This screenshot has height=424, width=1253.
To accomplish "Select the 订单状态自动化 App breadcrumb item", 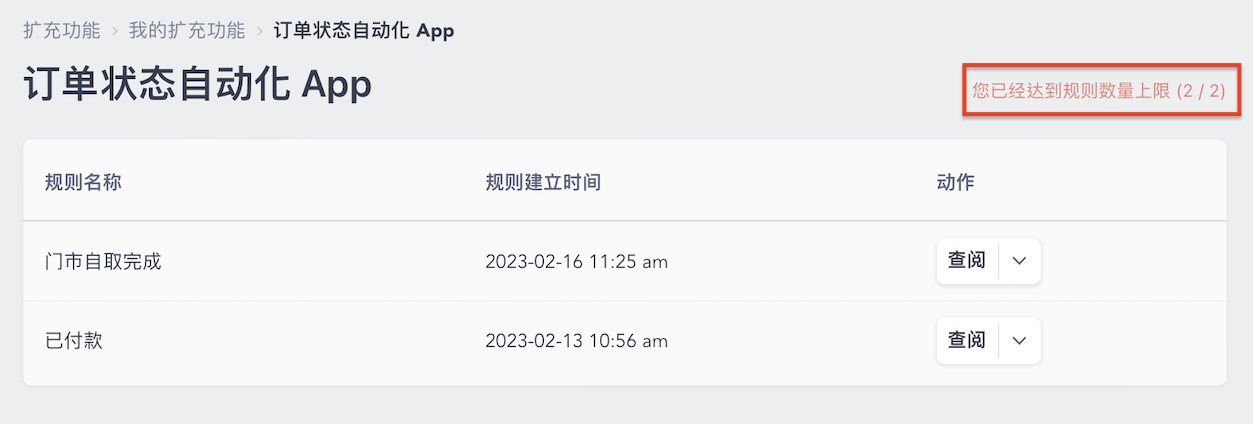I will (x=364, y=30).
